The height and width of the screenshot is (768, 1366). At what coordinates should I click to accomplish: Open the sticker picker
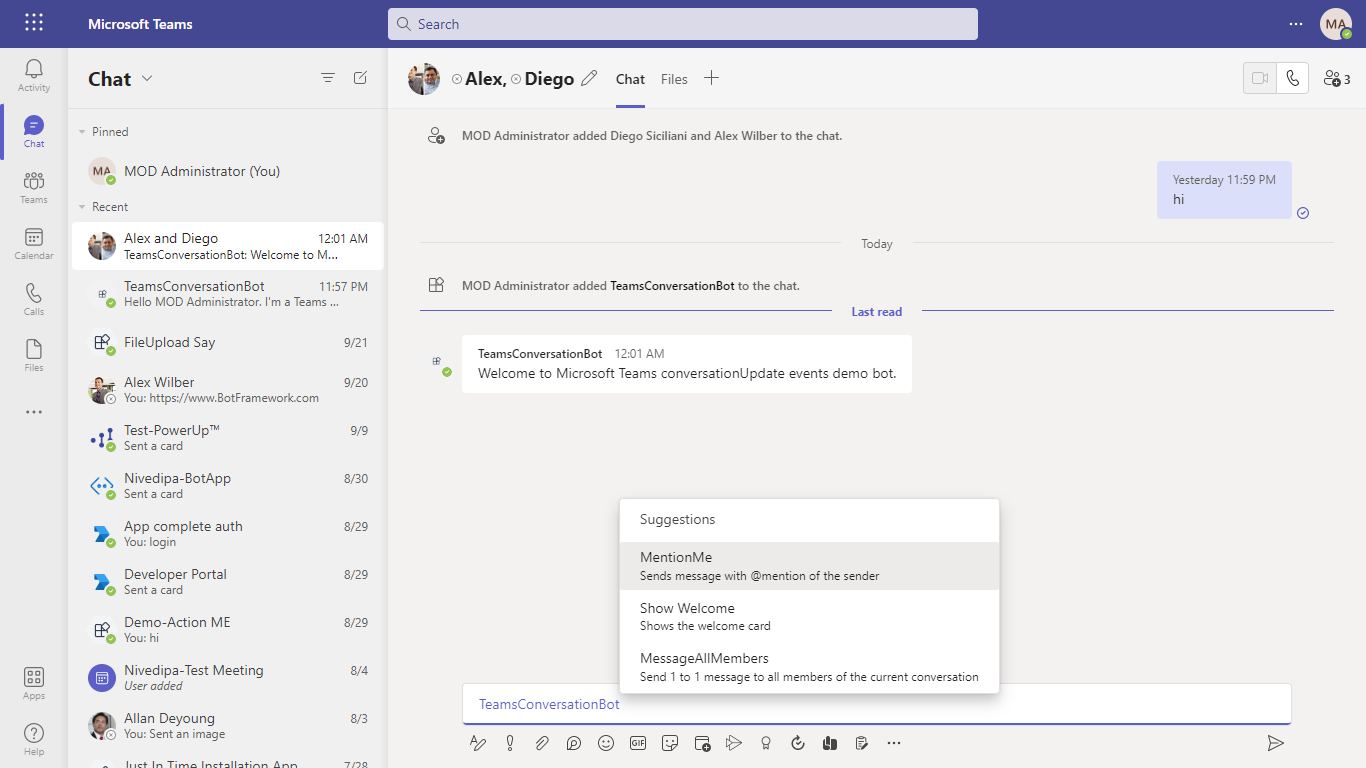click(670, 743)
